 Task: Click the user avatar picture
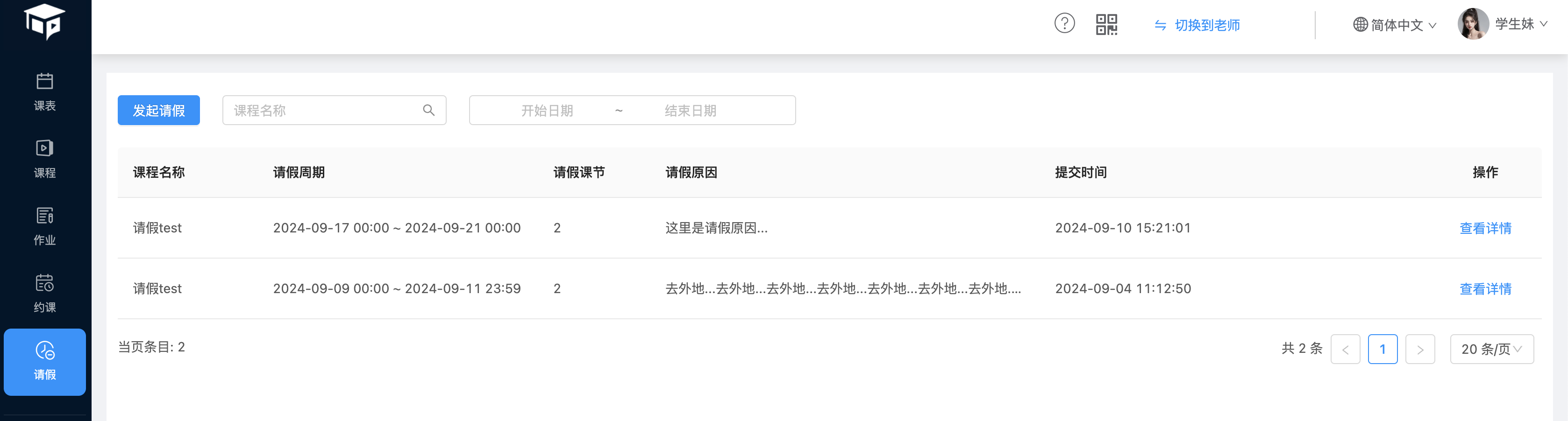click(x=1472, y=24)
